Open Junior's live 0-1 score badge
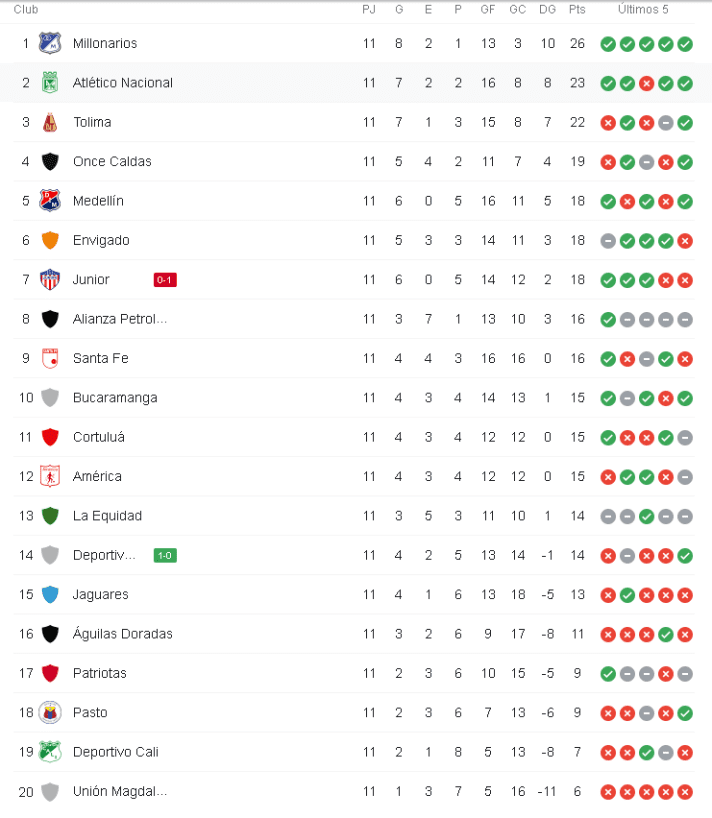712x818 pixels. (x=165, y=280)
